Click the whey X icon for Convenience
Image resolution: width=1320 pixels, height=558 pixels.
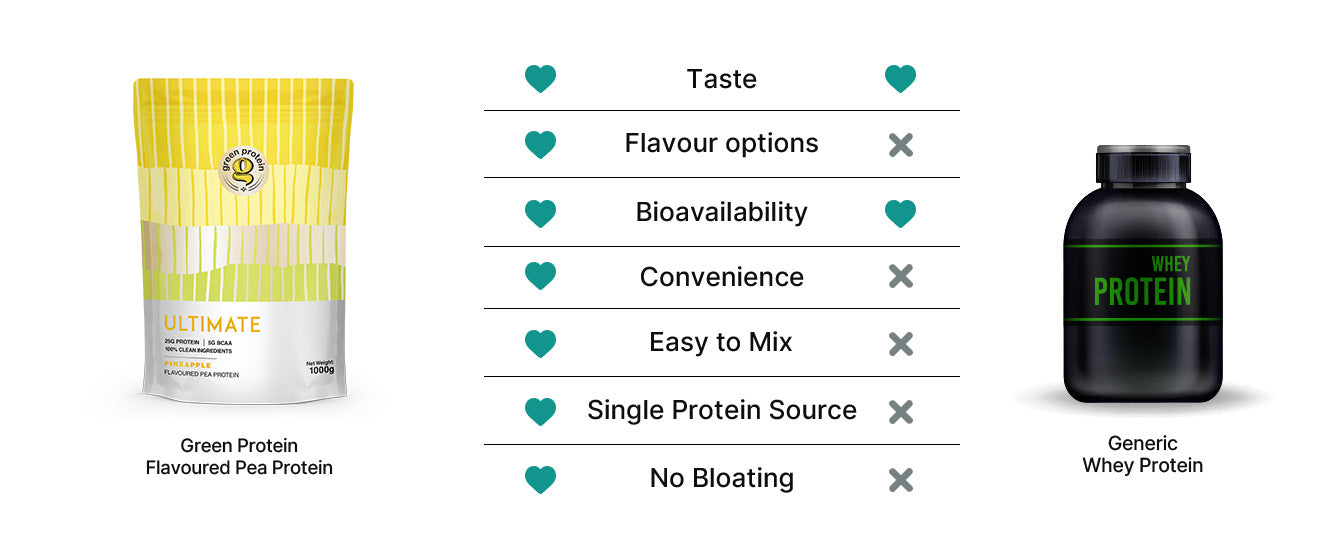[900, 277]
